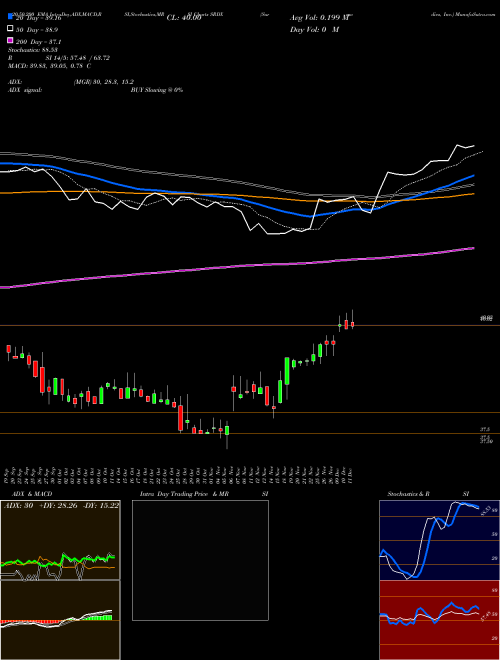Open the red RSI mini chart
Image resolution: width=500 pixels, height=660 pixels.
coord(439,620)
